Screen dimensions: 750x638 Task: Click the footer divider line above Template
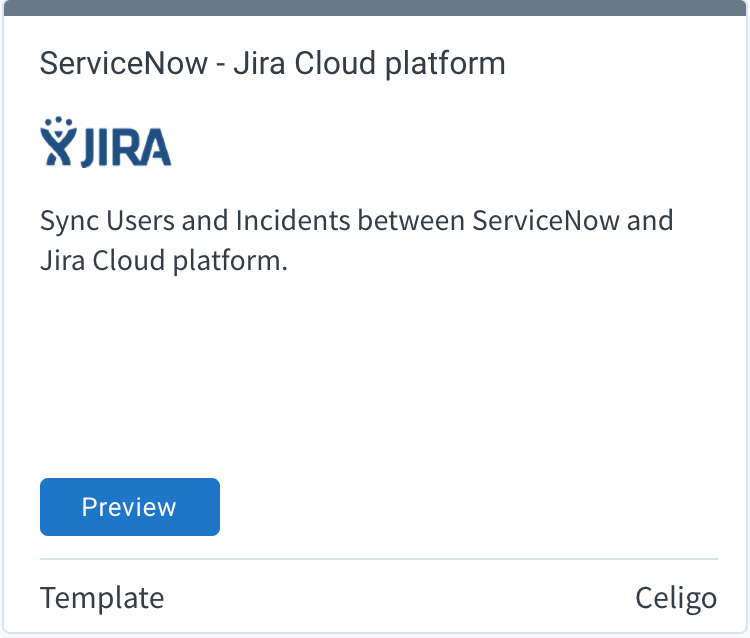pyautogui.click(x=379, y=559)
